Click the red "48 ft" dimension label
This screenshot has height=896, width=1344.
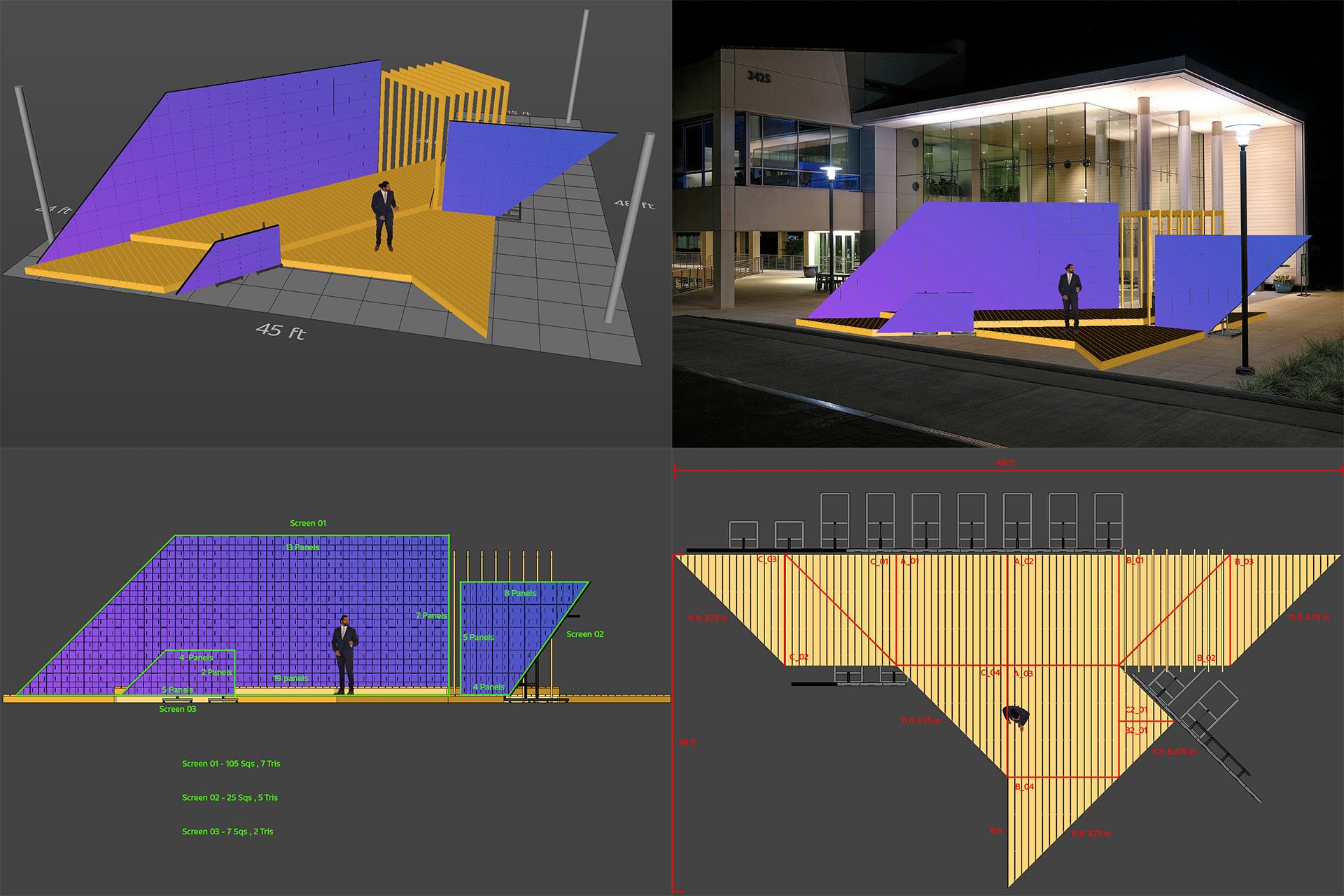1005,463
